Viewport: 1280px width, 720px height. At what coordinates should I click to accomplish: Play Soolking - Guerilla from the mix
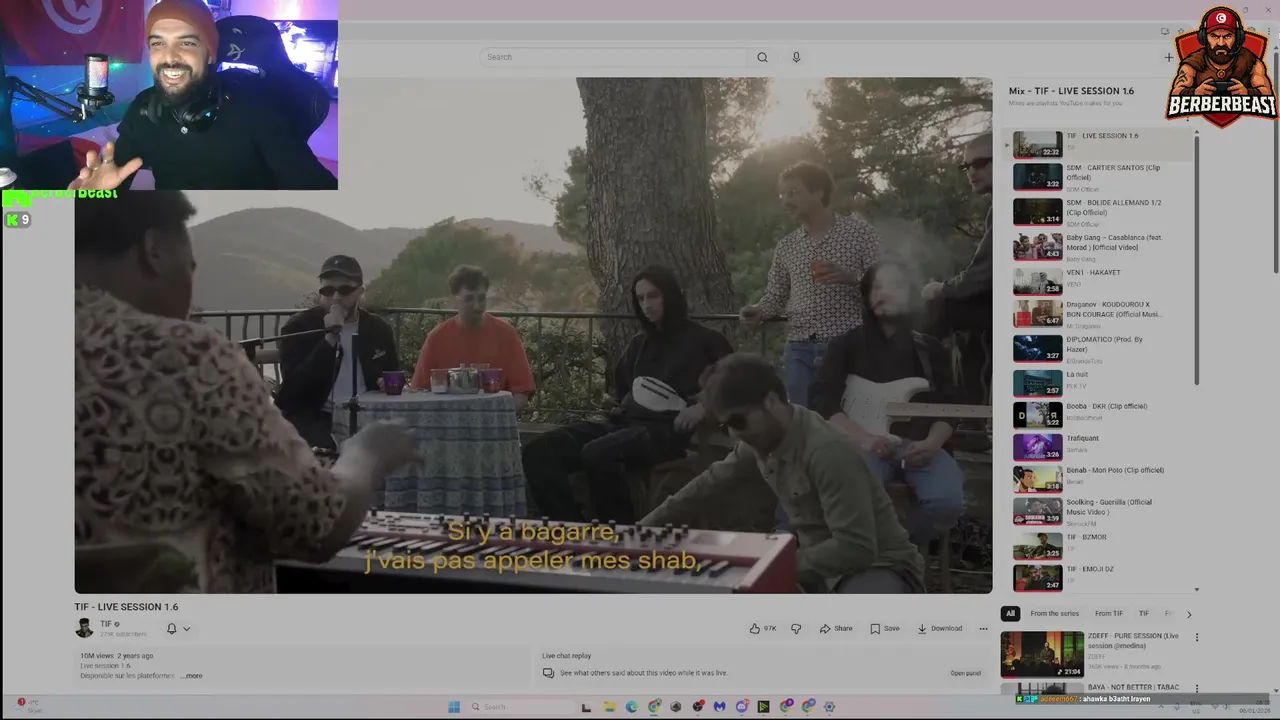(1100, 511)
